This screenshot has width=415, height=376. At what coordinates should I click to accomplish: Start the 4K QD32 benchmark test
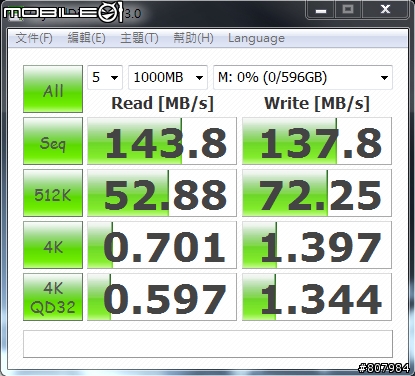pos(53,297)
